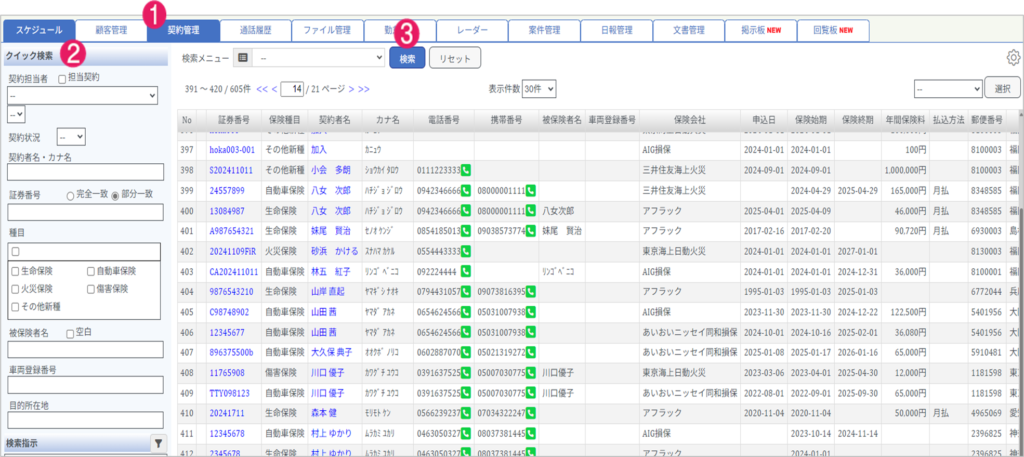Open the settings gear icon
This screenshot has width=1024, height=457.
click(x=1013, y=57)
